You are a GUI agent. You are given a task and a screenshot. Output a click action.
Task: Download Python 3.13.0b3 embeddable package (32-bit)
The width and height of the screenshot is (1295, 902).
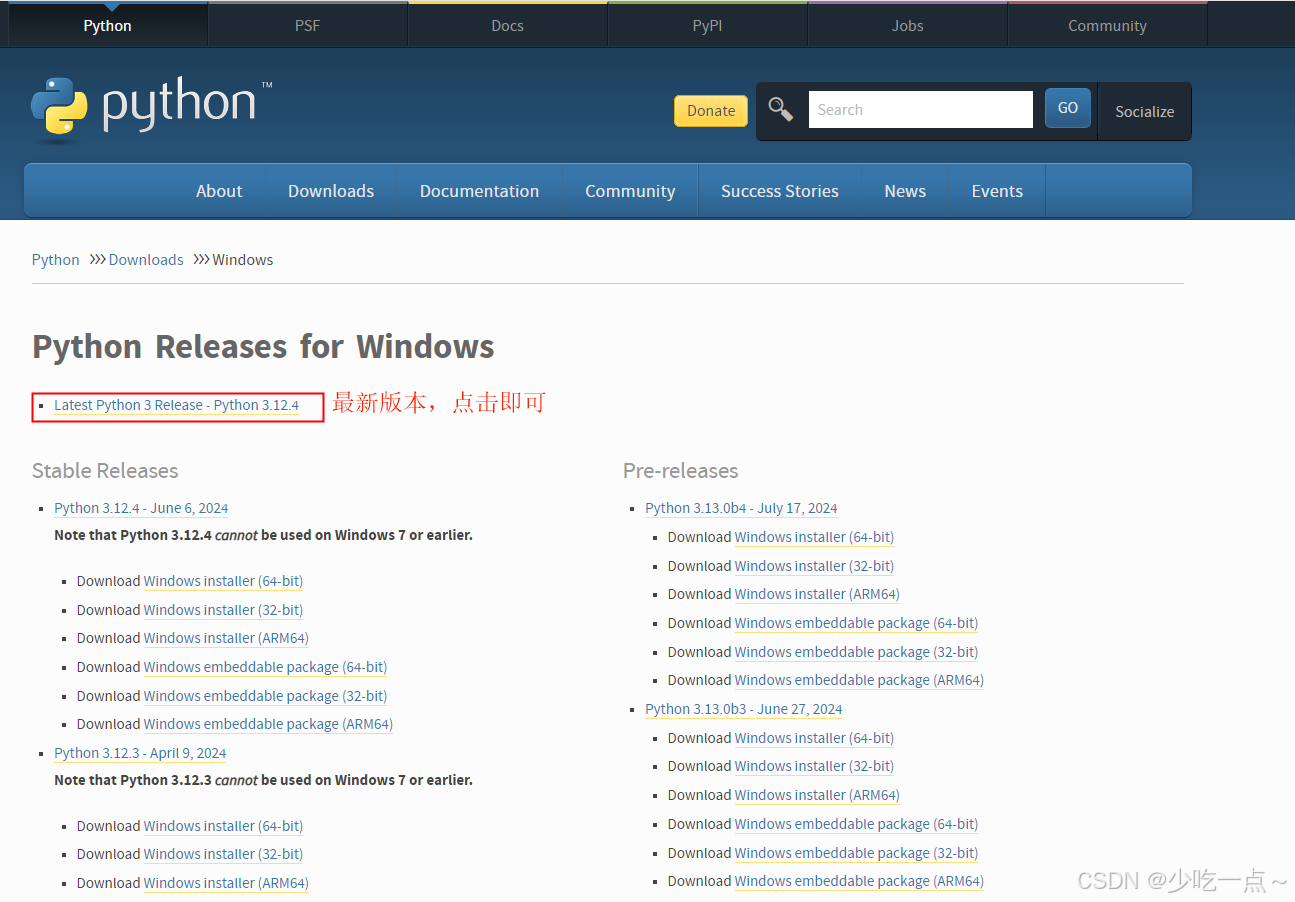[x=856, y=853]
